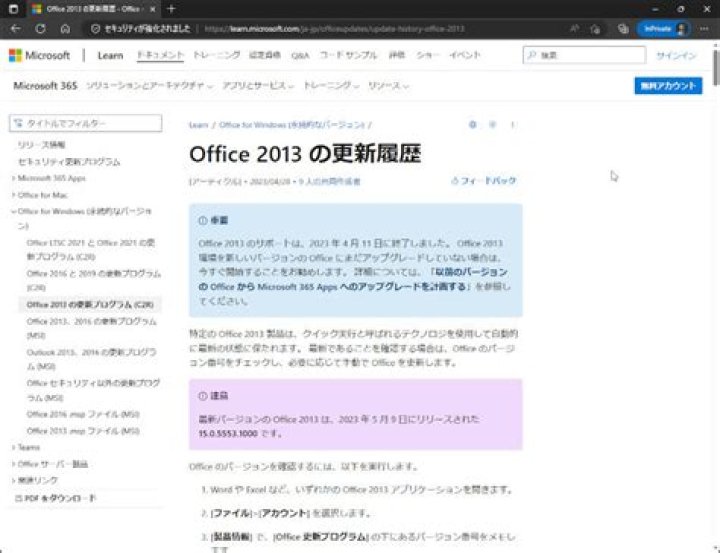Viewport: 720px width, 553px height.
Task: Click the Microsoft logo
Action: (39, 56)
